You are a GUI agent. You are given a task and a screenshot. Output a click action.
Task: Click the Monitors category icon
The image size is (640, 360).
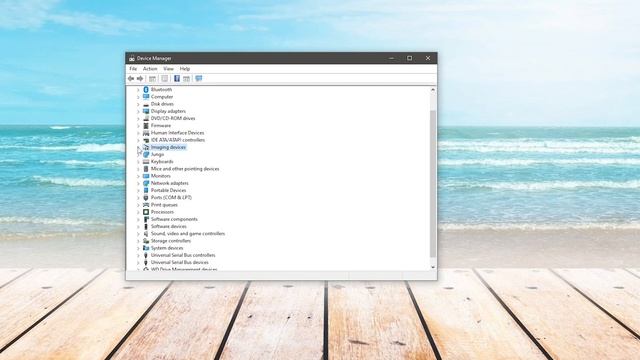146,176
